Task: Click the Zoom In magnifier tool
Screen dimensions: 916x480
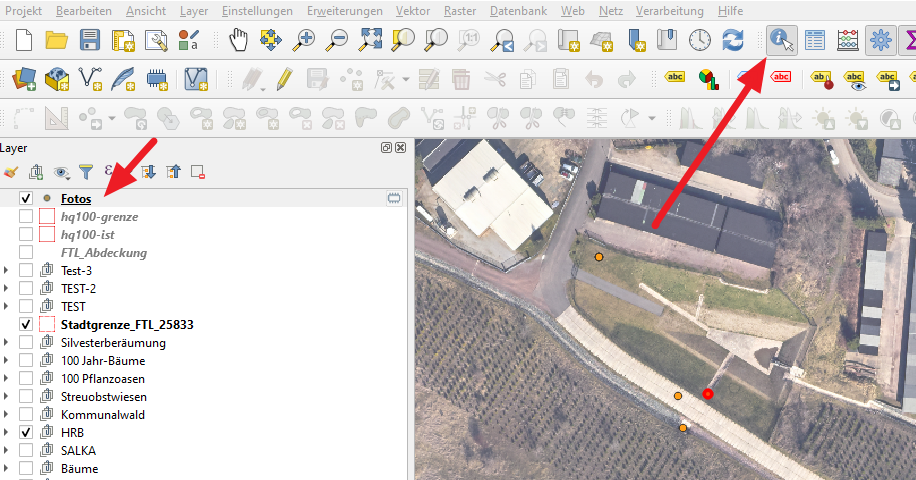Action: click(304, 41)
